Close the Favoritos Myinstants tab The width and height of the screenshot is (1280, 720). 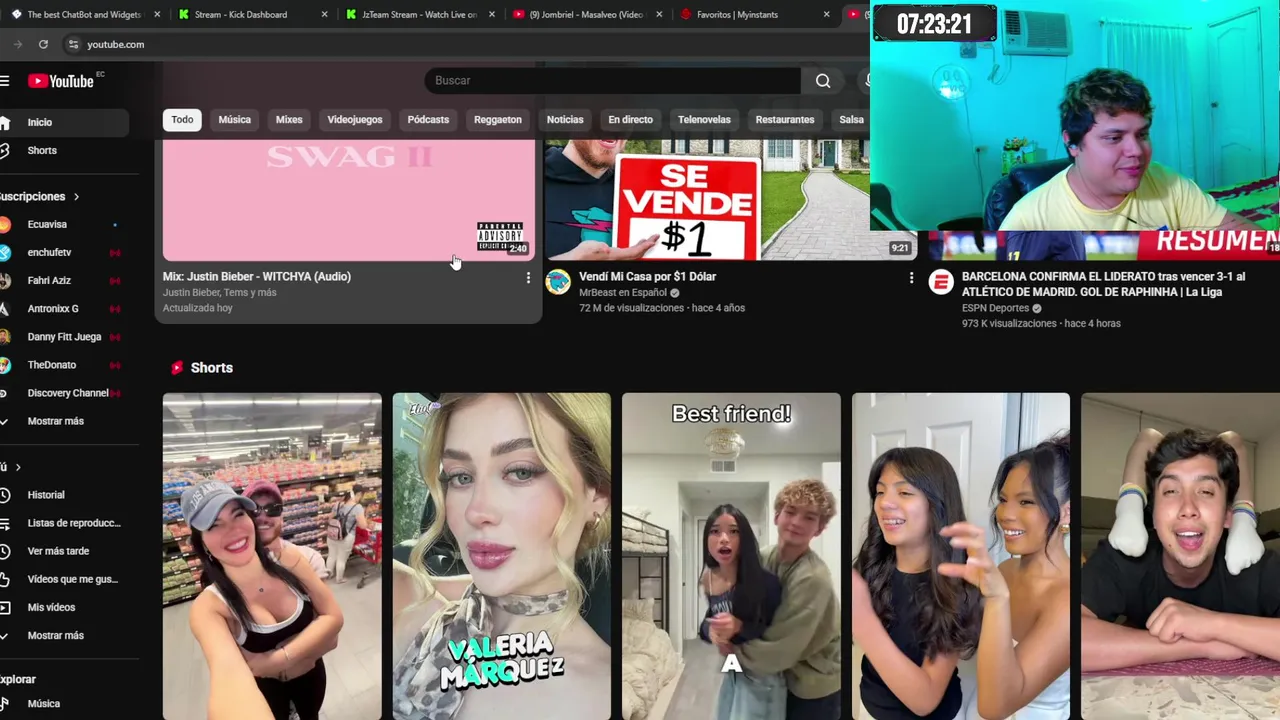(x=826, y=14)
